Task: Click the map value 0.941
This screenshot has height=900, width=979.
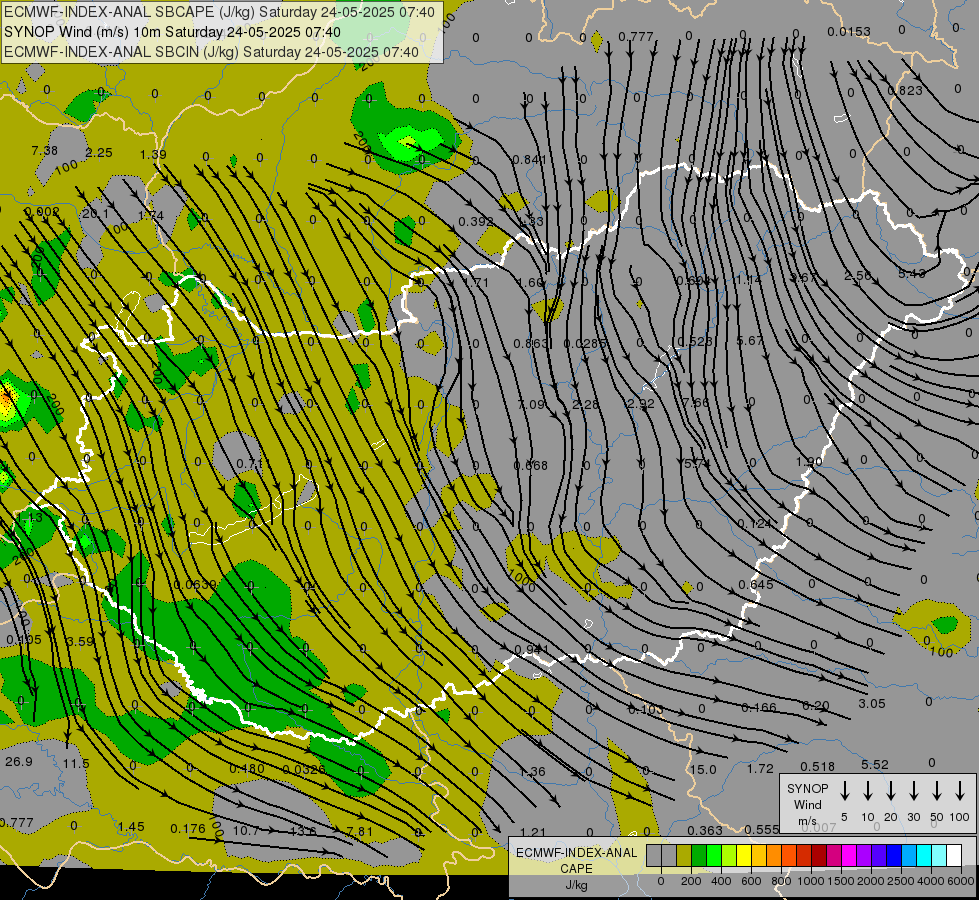Action: (531, 650)
